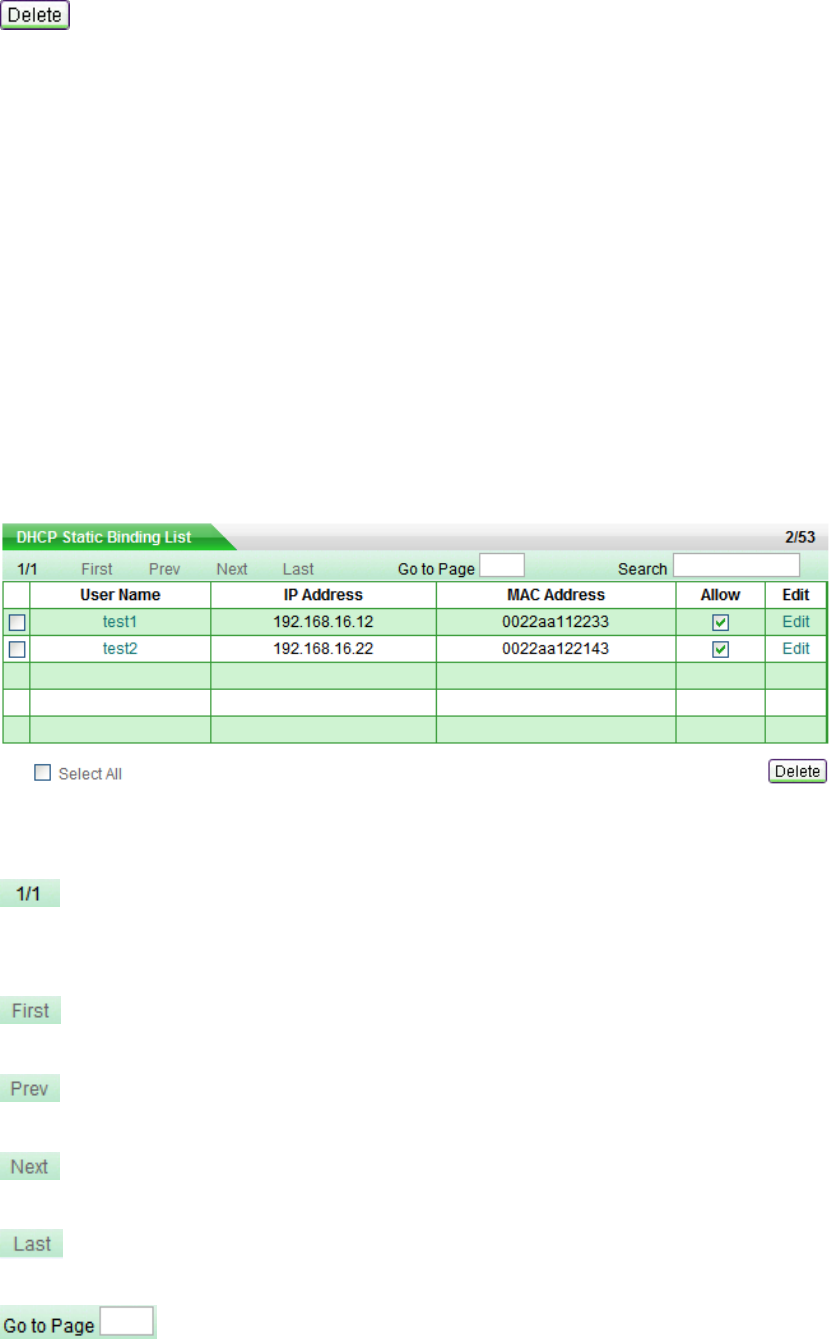Tick the checkbox for test1 row
The height and width of the screenshot is (1339, 831).
(17, 622)
